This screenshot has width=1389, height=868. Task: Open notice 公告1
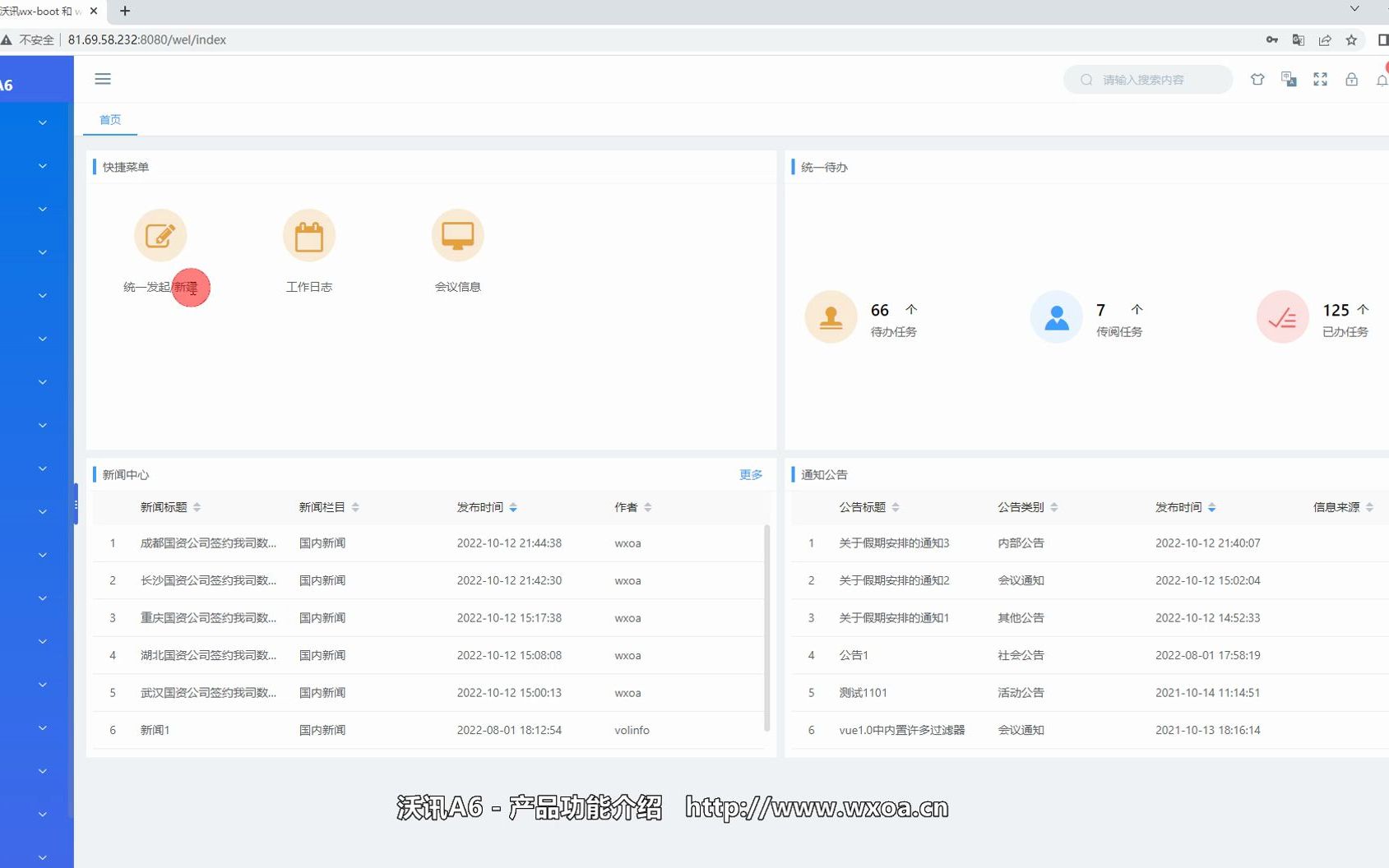854,655
